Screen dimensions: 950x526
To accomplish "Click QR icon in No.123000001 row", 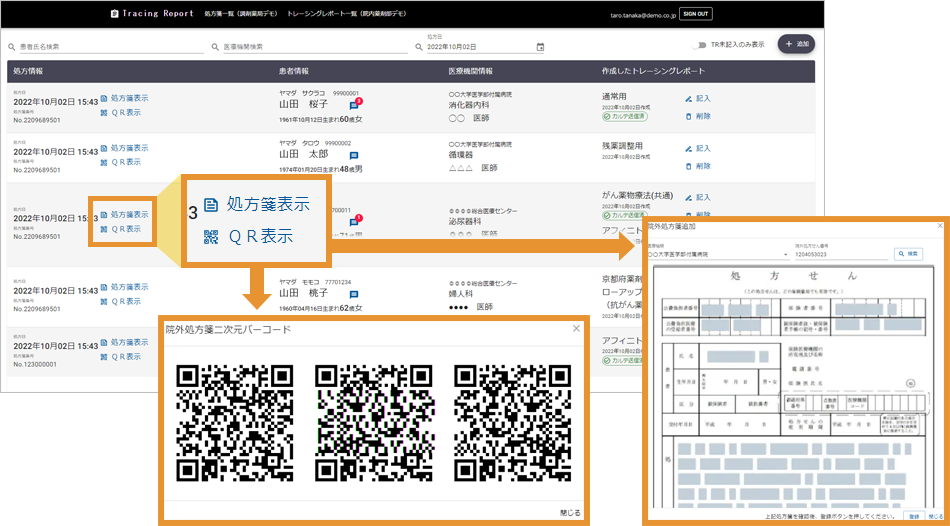I will coord(104,356).
